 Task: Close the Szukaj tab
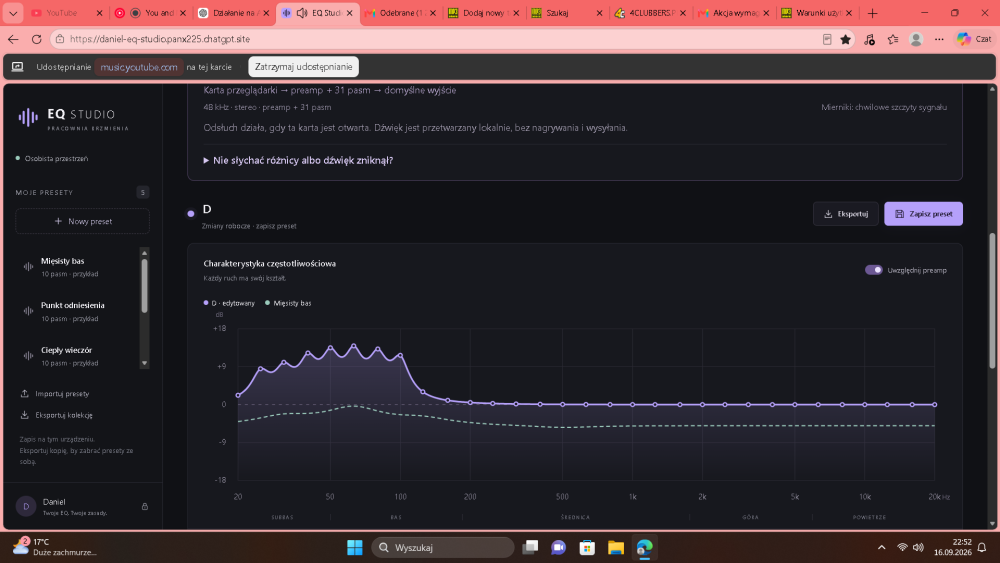(x=599, y=13)
